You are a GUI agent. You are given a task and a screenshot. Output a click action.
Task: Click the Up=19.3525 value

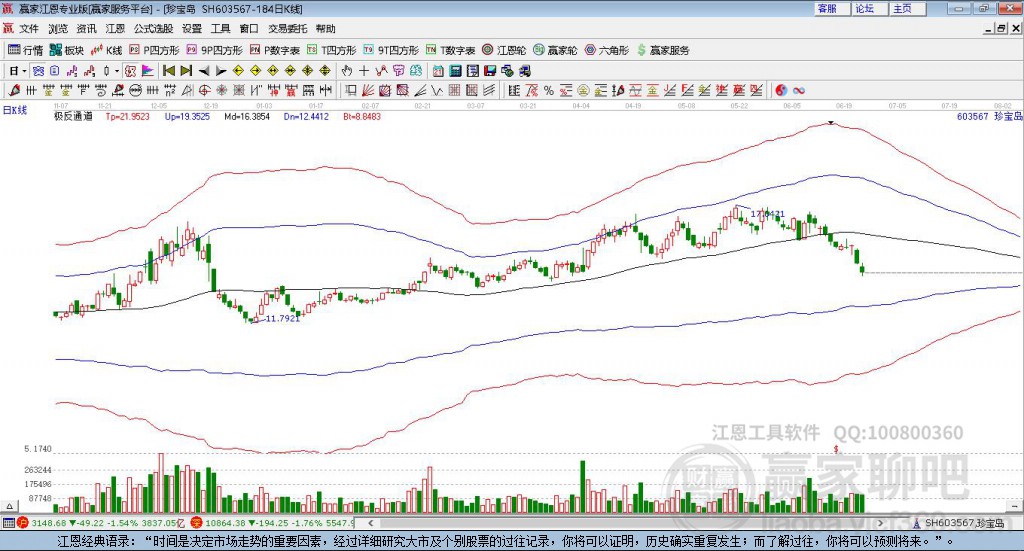point(187,116)
